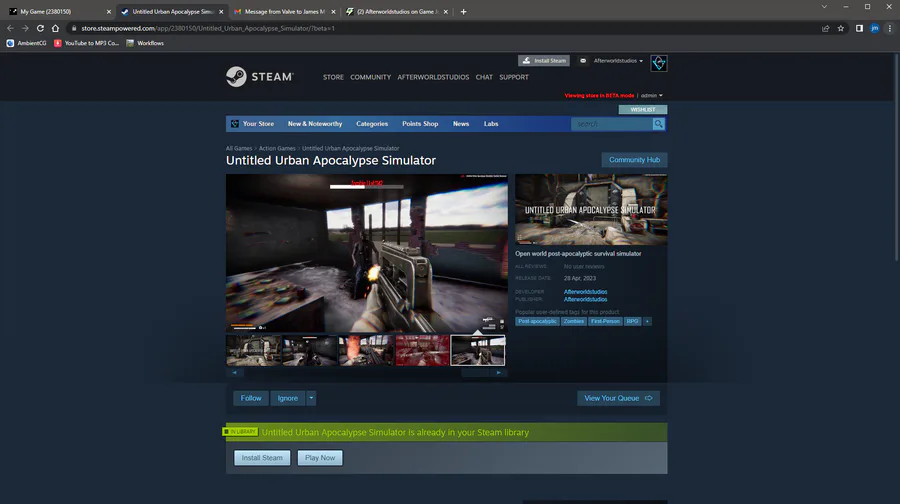Open the STORE header menu

333,77
